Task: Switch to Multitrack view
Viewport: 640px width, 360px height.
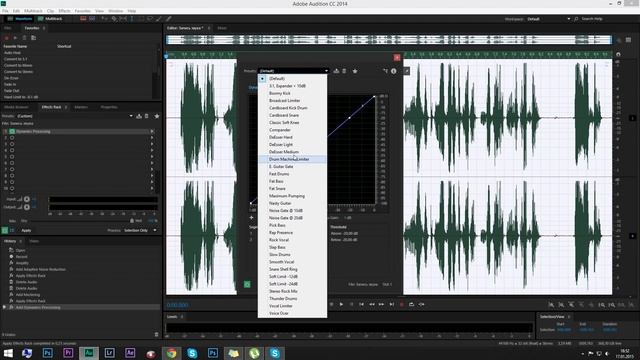Action: 50,19
